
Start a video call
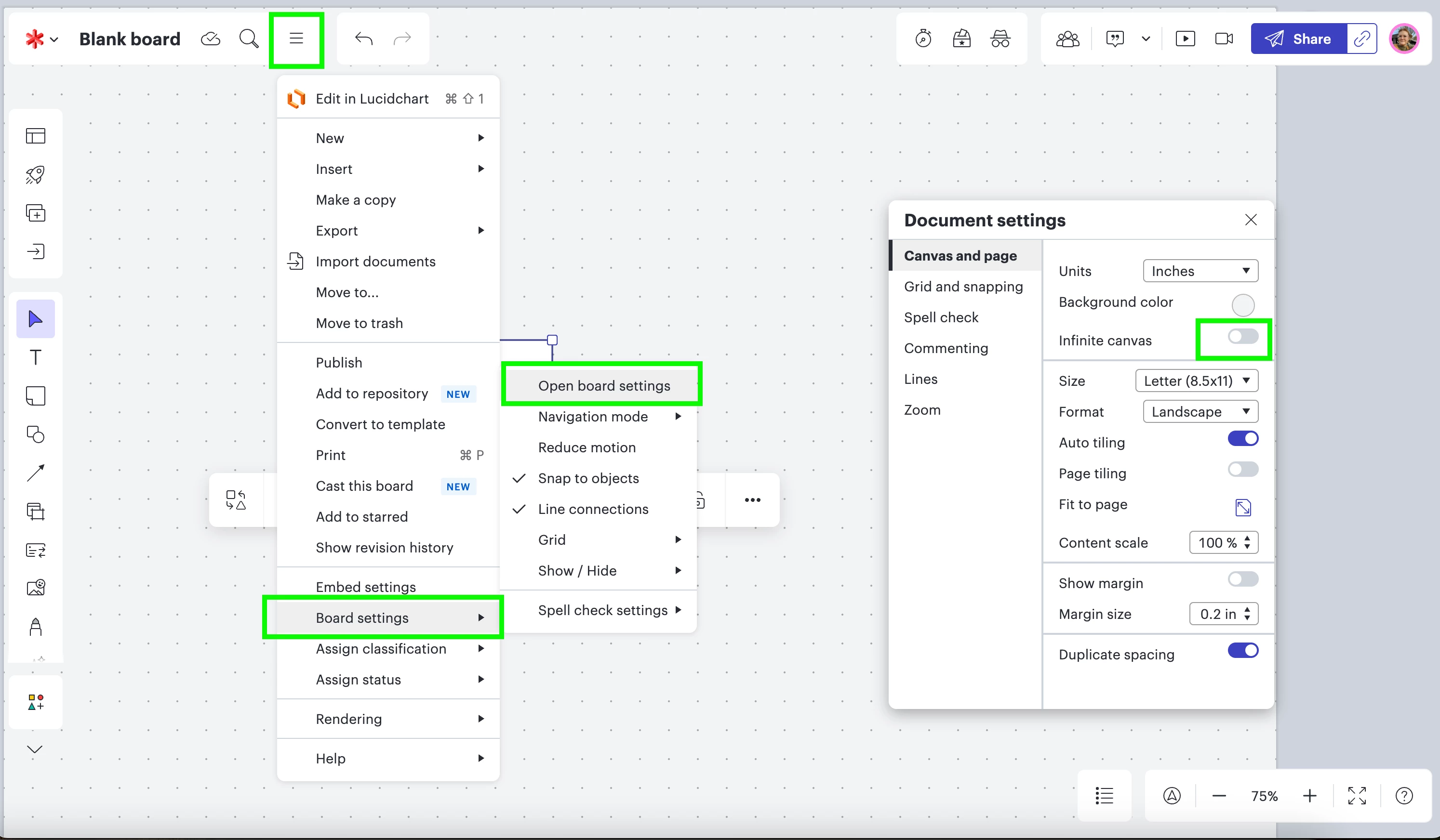pyautogui.click(x=1224, y=39)
